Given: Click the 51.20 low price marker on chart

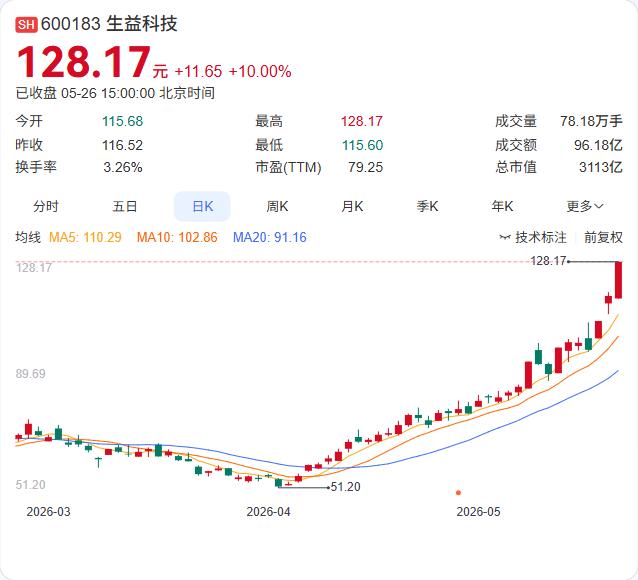Looking at the screenshot, I should [345, 487].
